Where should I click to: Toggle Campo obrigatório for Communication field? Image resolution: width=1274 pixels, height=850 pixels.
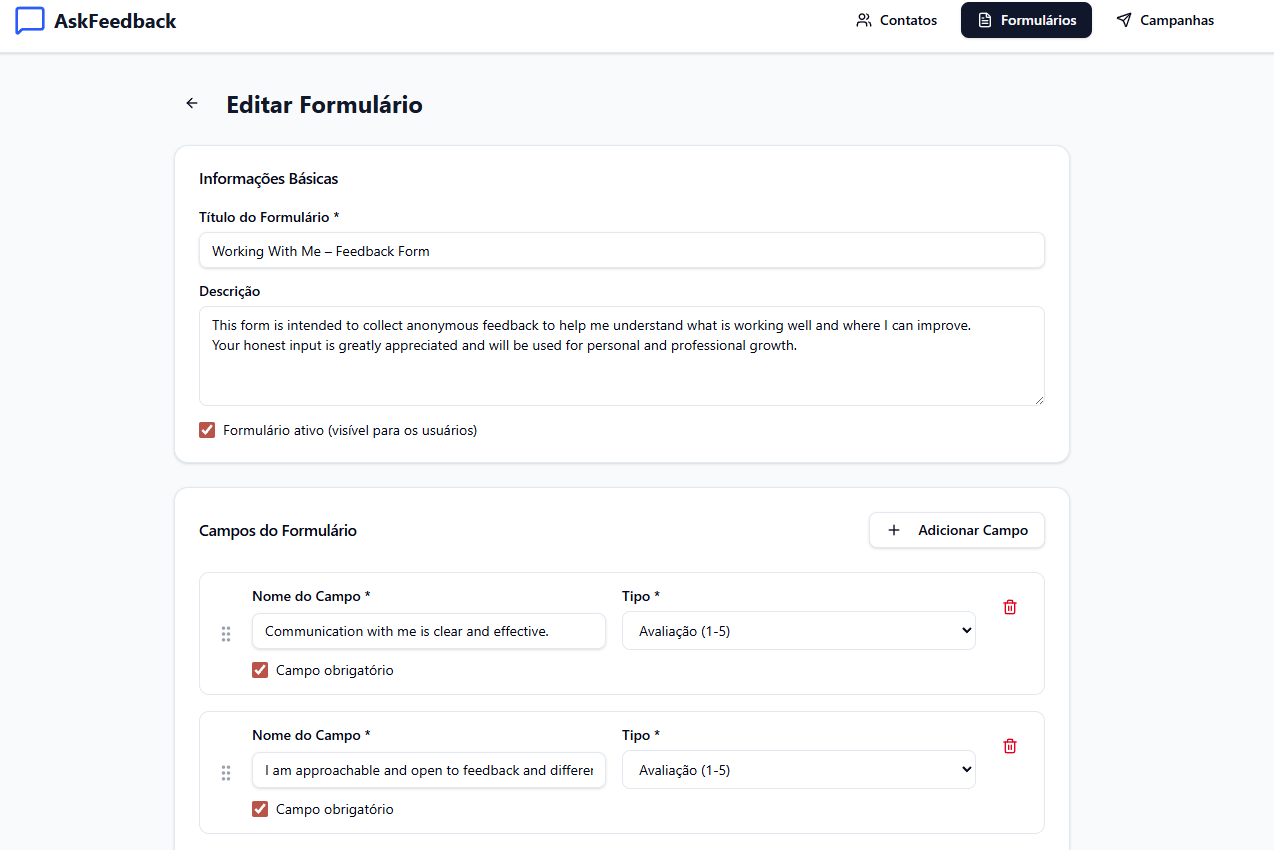pyautogui.click(x=260, y=670)
